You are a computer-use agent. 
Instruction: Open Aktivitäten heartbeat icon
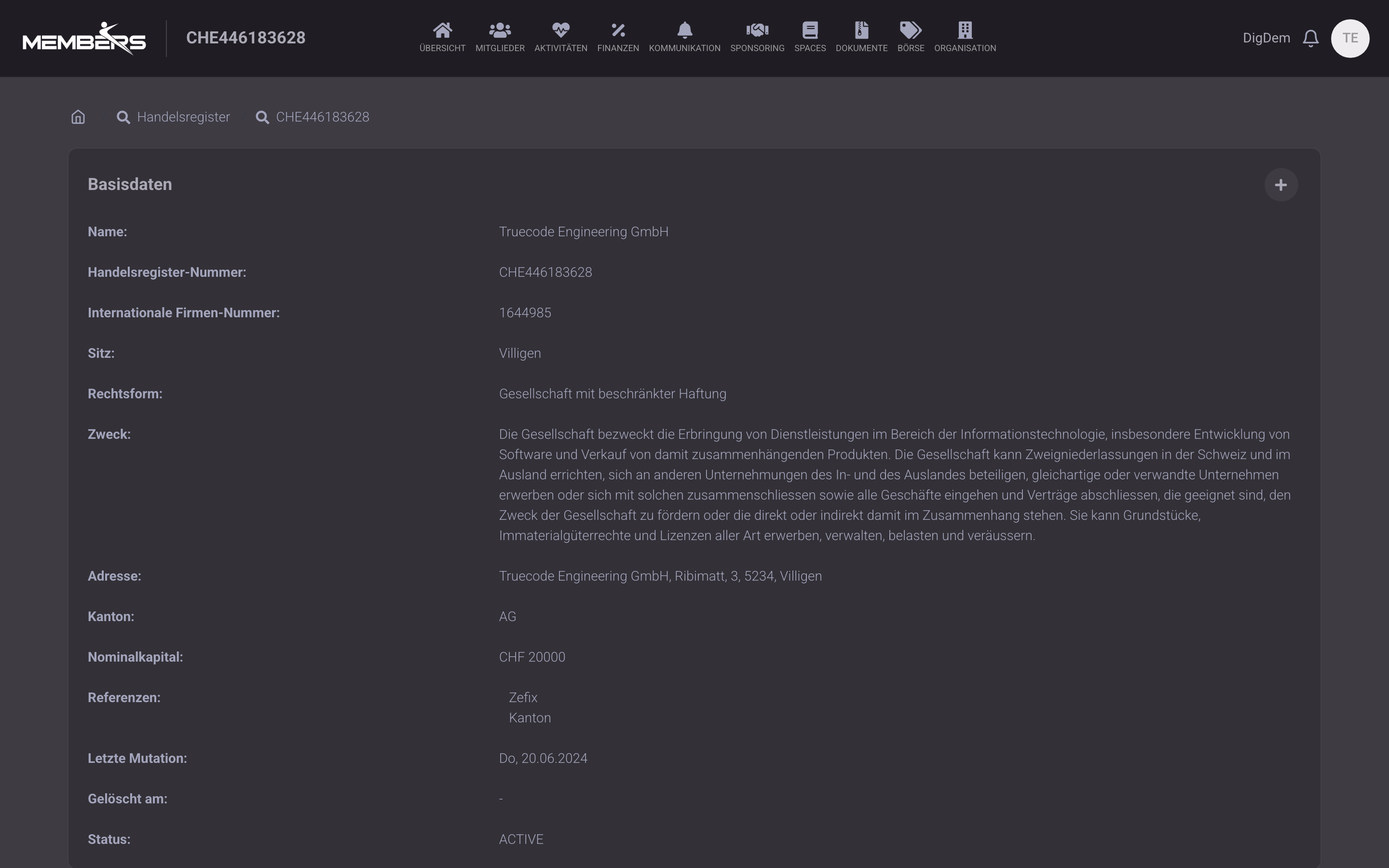pyautogui.click(x=560, y=29)
